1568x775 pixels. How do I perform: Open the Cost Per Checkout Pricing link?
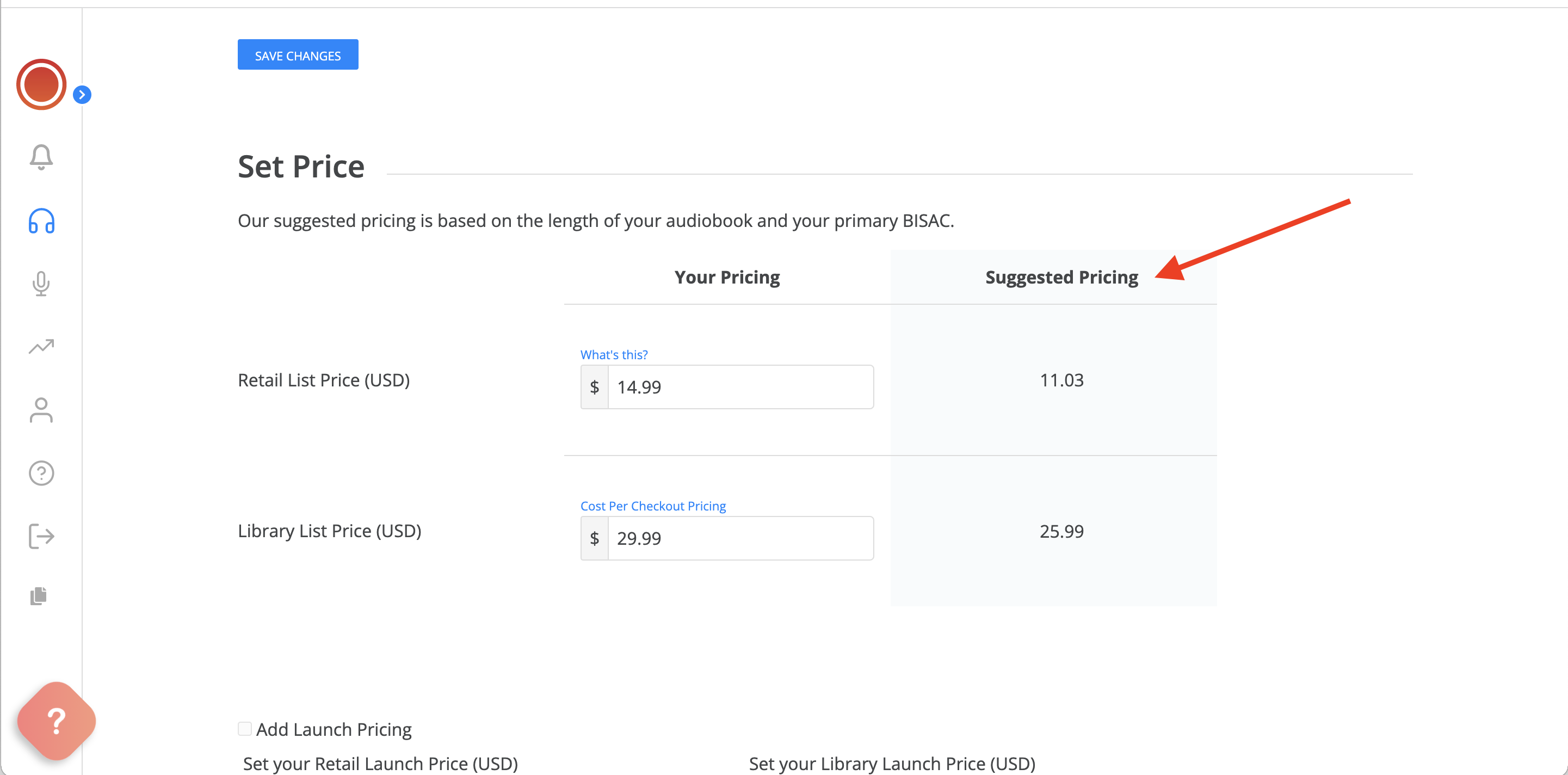coord(652,506)
